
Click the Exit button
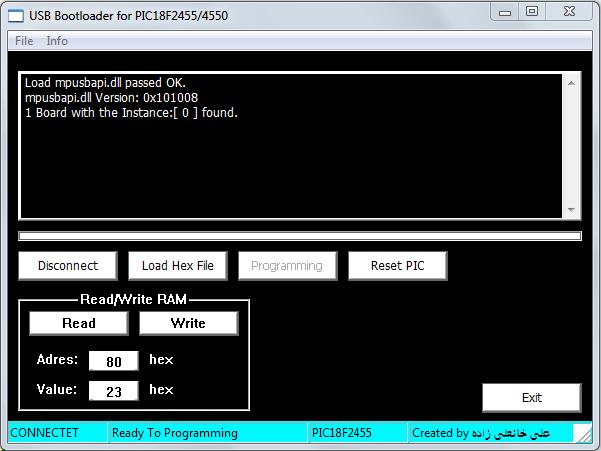click(531, 397)
